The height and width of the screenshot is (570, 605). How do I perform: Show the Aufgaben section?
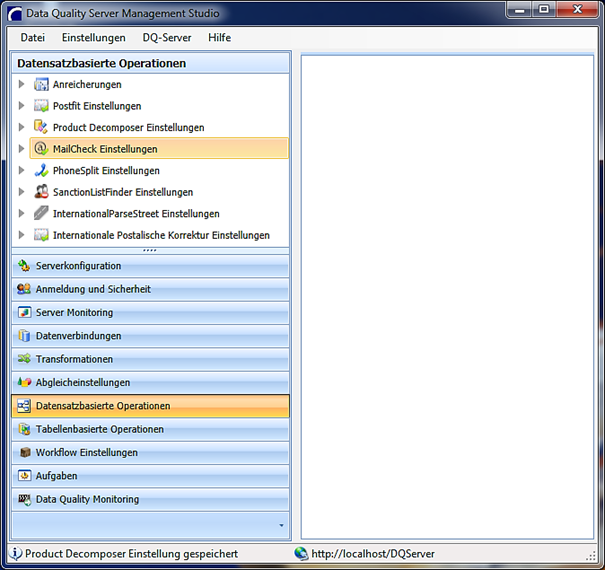coord(150,476)
